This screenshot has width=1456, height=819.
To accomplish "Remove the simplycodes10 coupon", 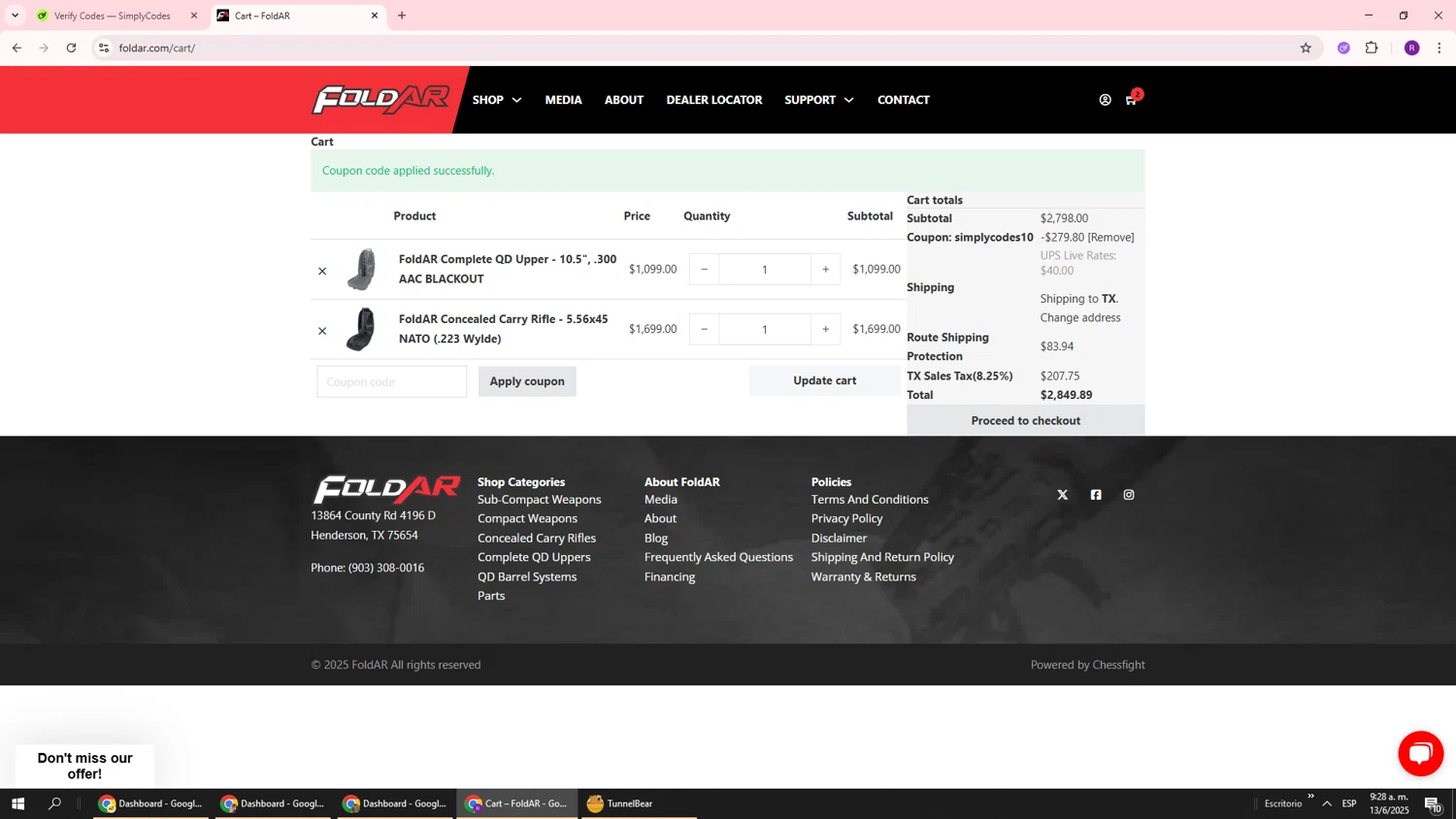I will tap(1111, 237).
